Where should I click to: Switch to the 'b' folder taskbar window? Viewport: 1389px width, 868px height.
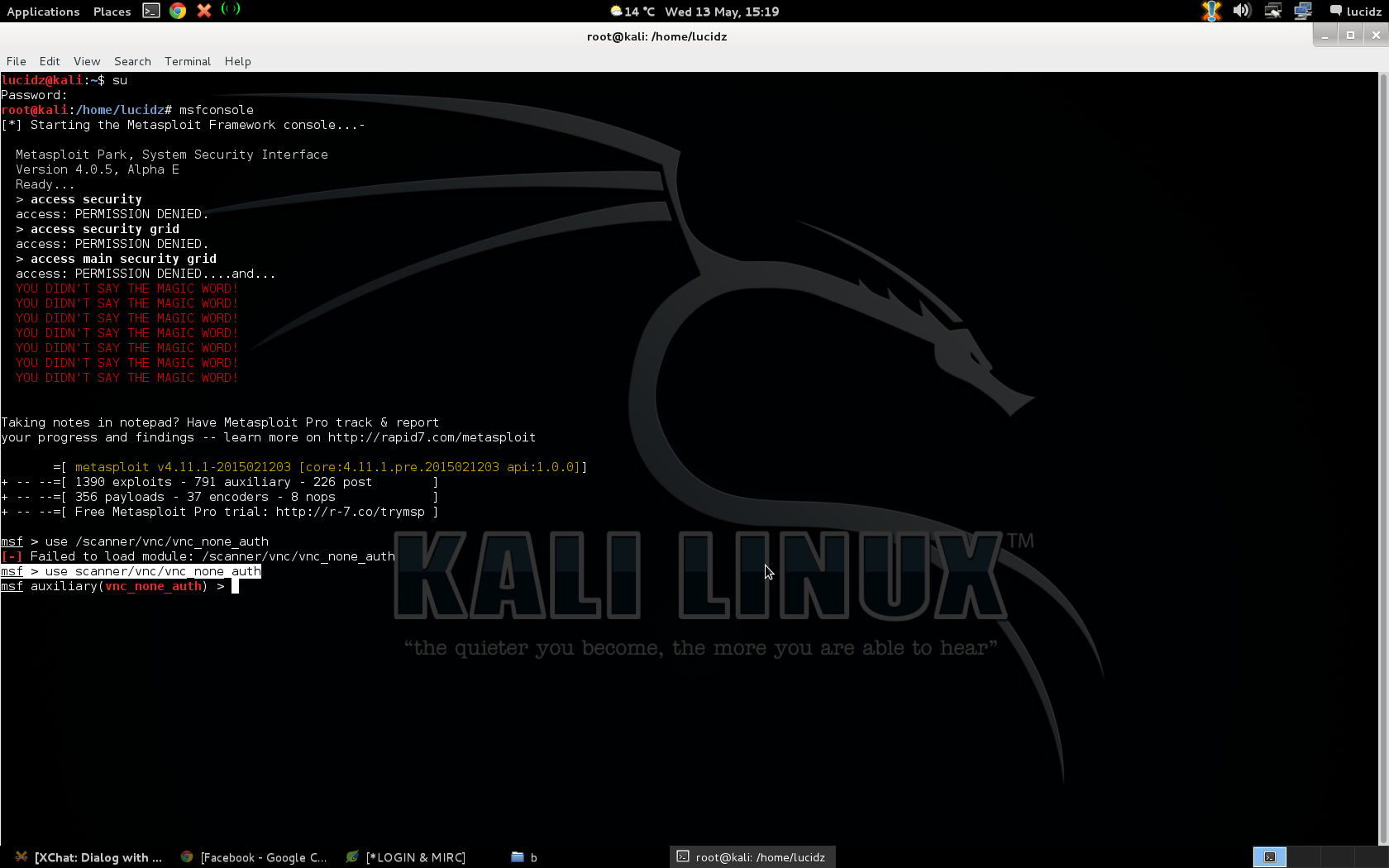pos(524,857)
